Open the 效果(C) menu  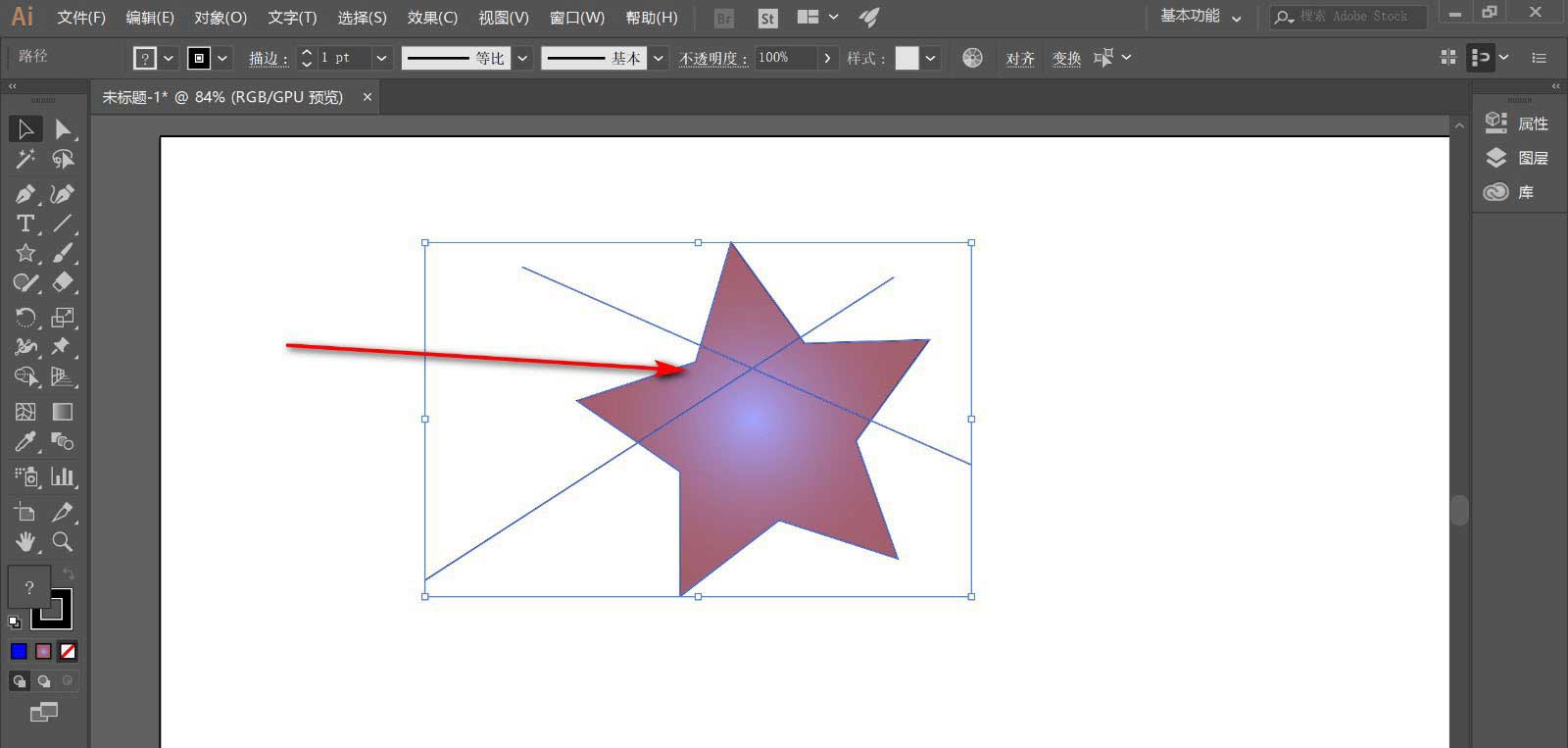(x=432, y=18)
